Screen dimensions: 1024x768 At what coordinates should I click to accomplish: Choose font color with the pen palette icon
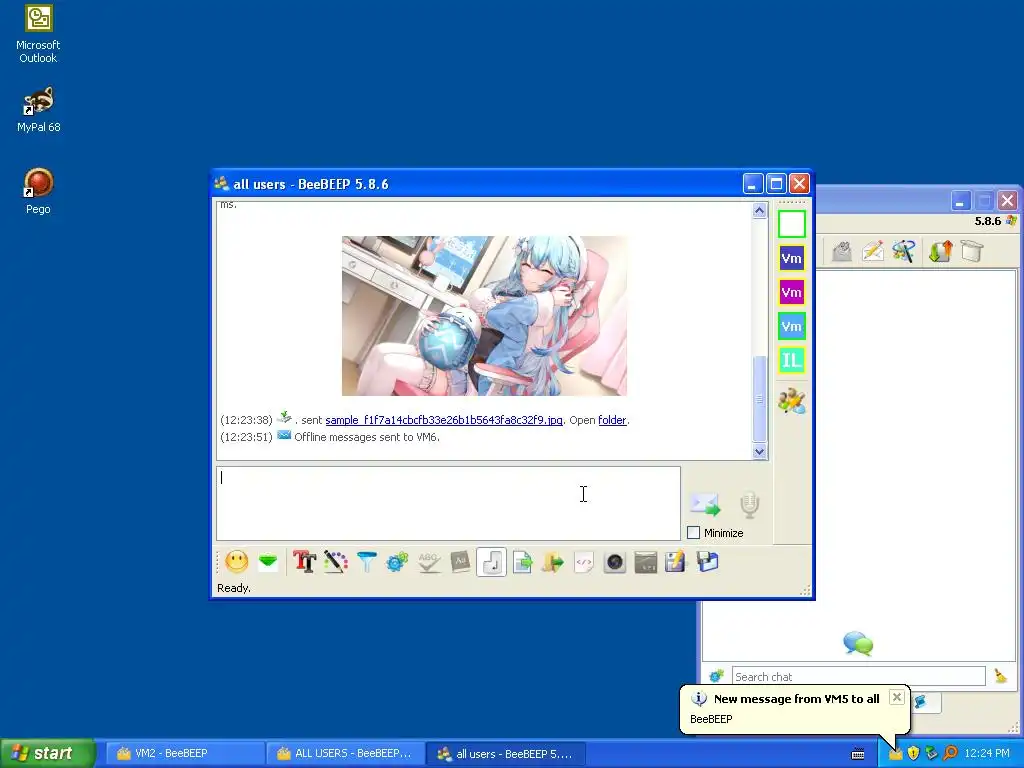336,562
